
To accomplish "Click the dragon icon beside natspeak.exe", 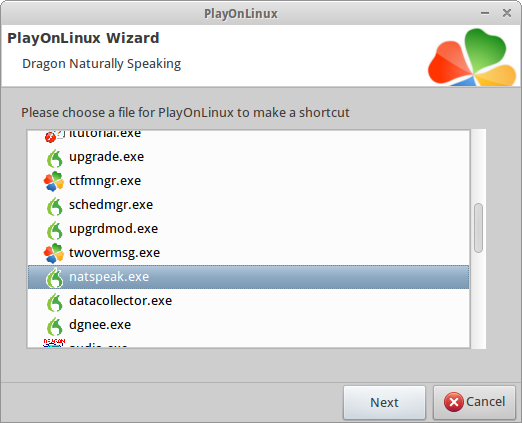I will [x=54, y=278].
